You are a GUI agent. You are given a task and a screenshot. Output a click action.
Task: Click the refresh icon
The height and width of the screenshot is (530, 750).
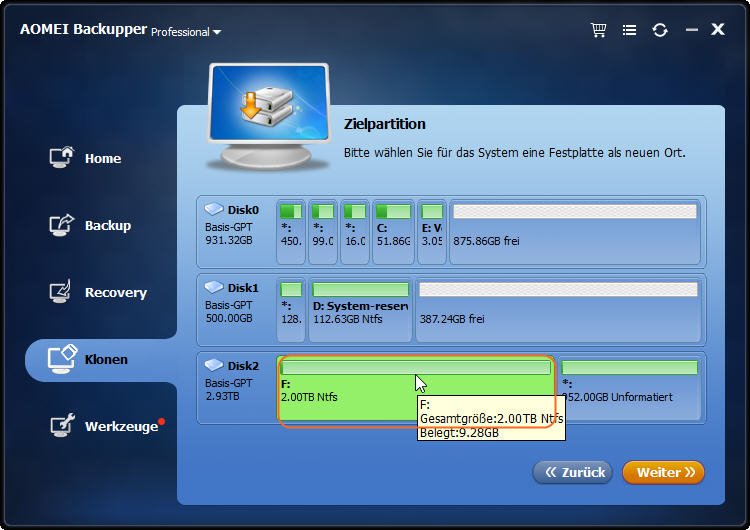pyautogui.click(x=660, y=30)
